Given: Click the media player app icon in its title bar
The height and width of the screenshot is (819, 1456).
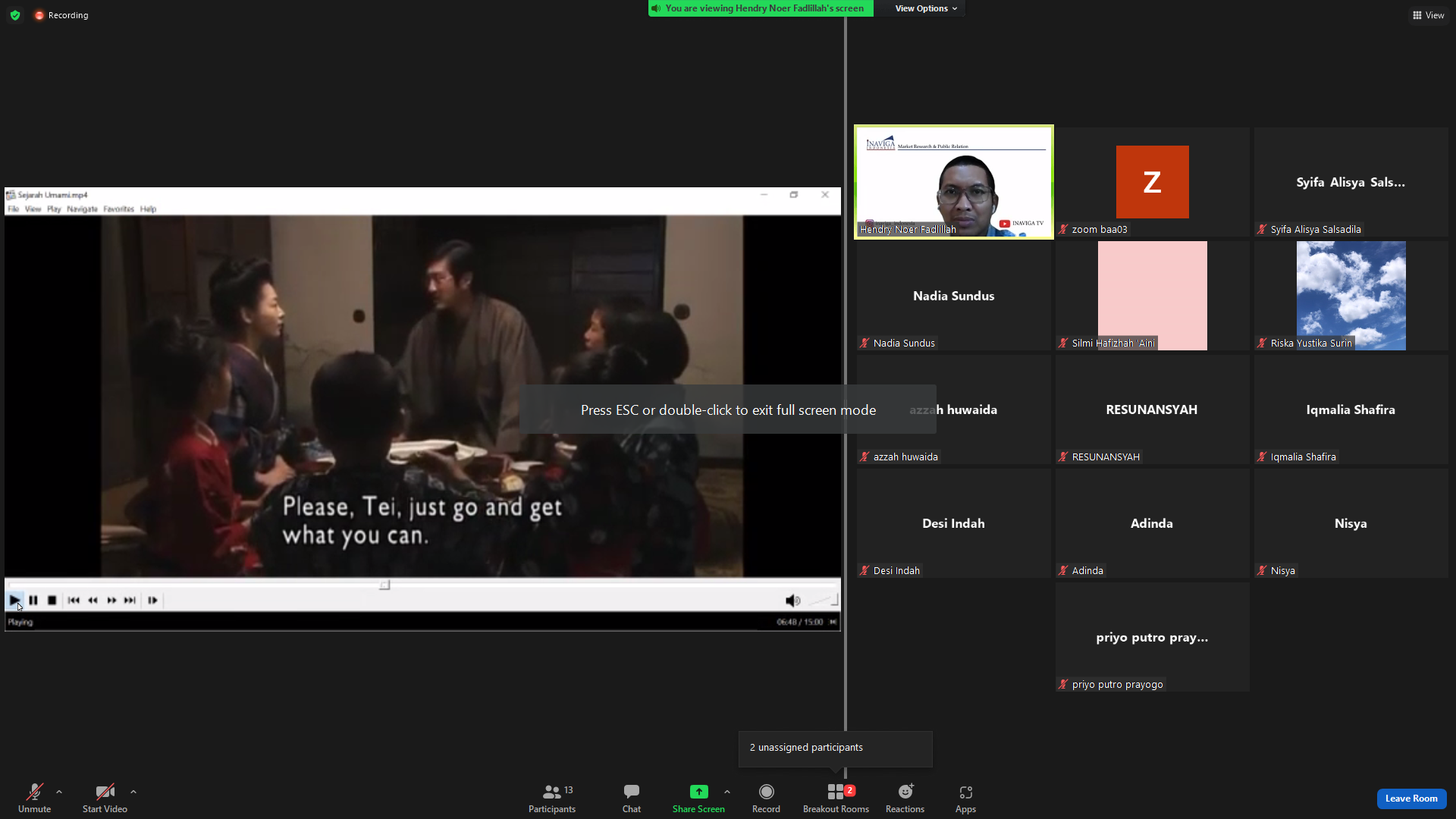Looking at the screenshot, I should pyautogui.click(x=11, y=195).
